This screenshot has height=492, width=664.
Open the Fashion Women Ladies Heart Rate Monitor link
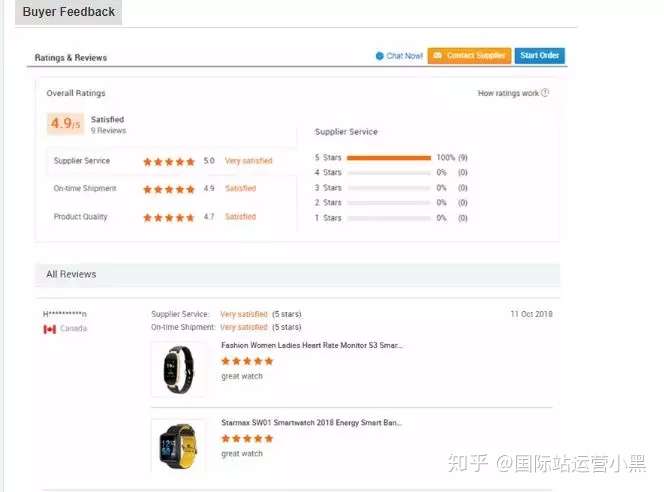(311, 346)
